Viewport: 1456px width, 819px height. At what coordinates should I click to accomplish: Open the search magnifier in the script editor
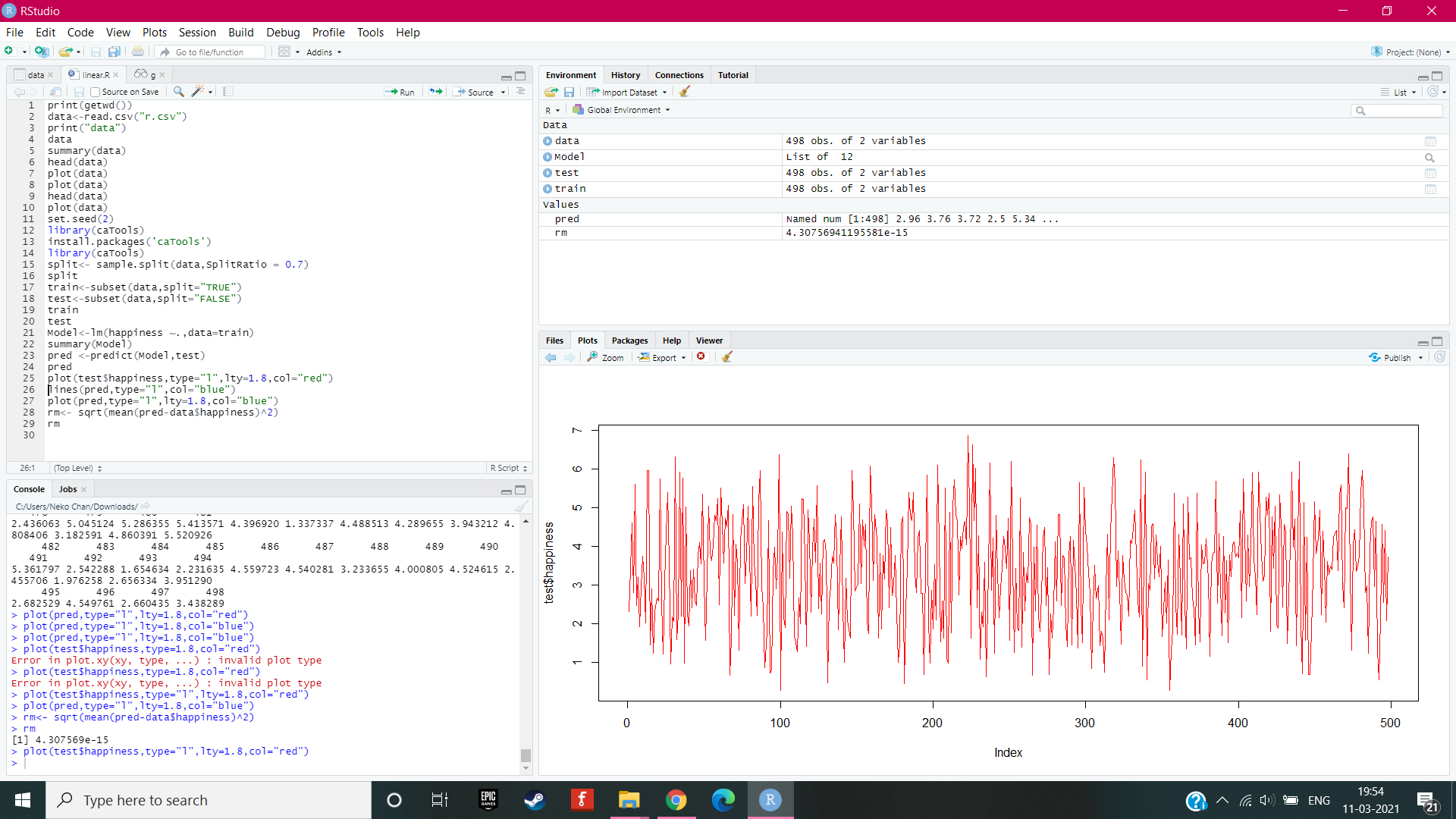[x=178, y=91]
